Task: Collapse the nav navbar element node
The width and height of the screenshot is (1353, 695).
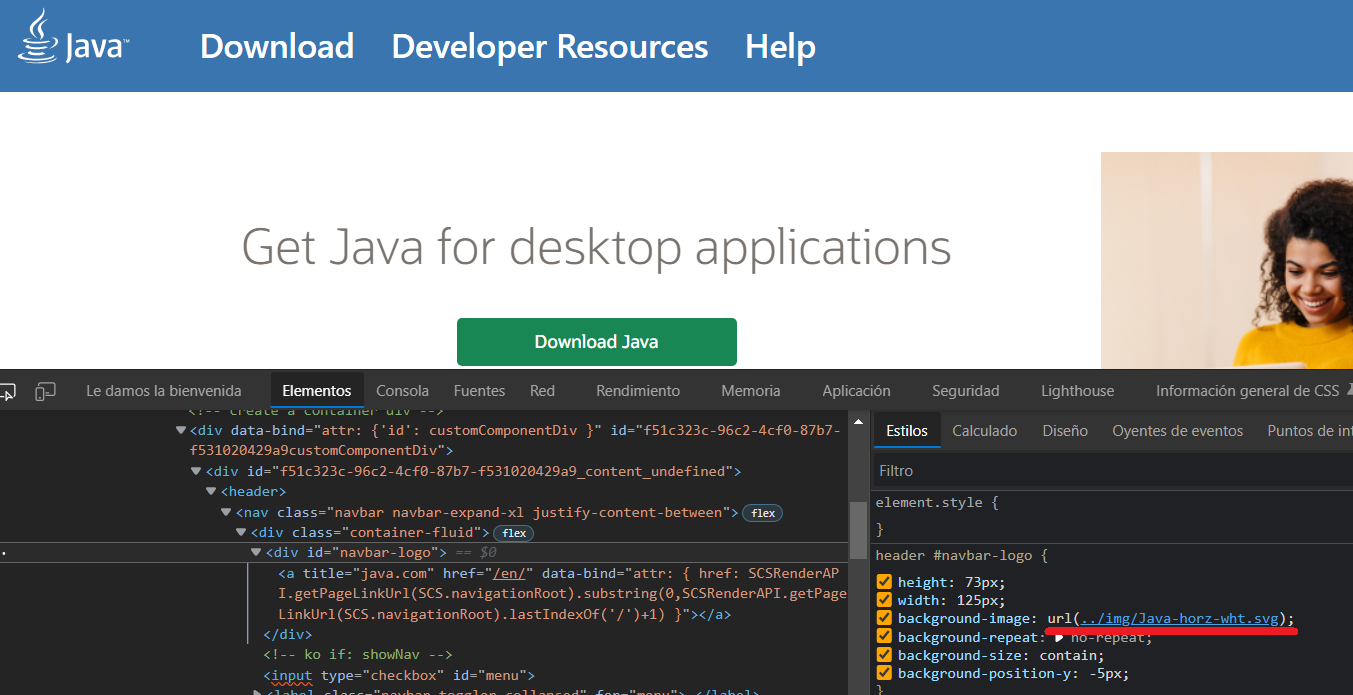Action: (x=227, y=513)
